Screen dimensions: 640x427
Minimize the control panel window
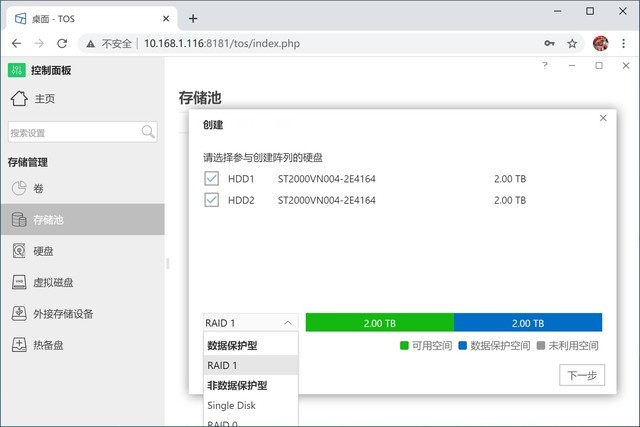pyautogui.click(x=572, y=65)
